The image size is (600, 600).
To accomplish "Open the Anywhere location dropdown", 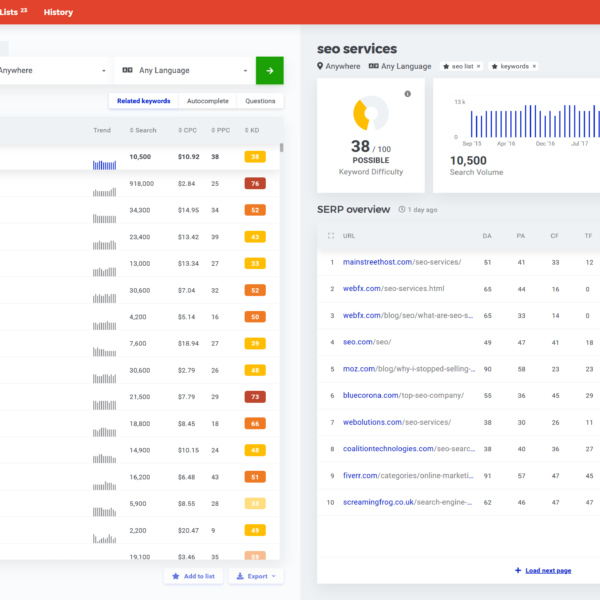I will click(x=55, y=70).
